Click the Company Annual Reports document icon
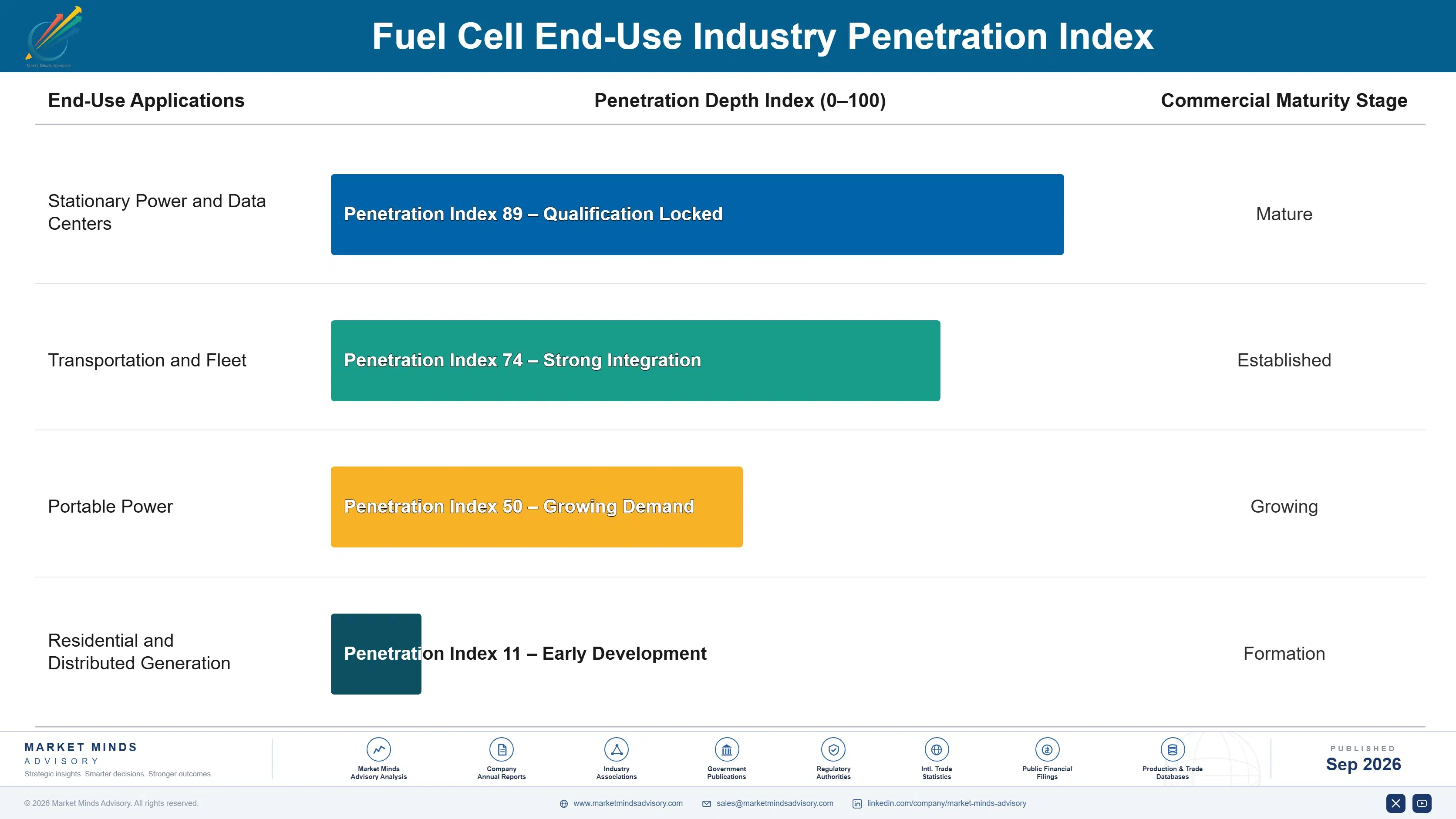The height and width of the screenshot is (819, 1456). (x=501, y=749)
